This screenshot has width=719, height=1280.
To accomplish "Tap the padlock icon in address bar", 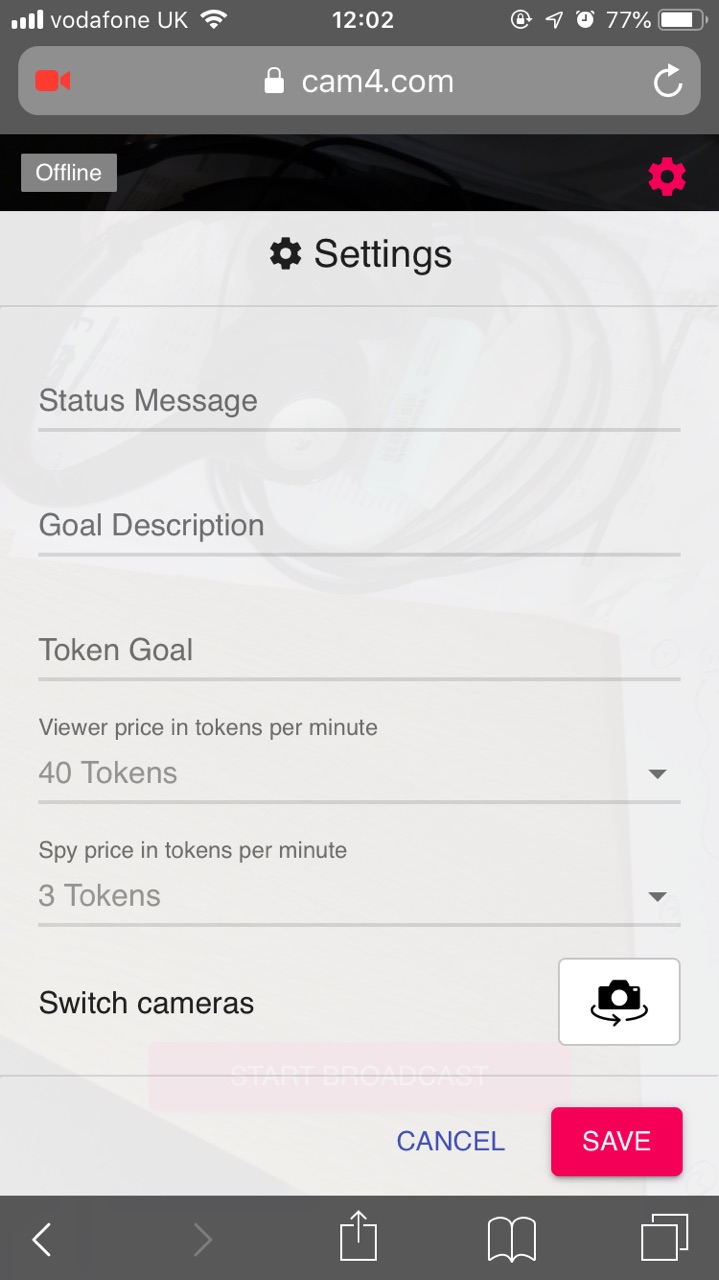I will click(274, 81).
